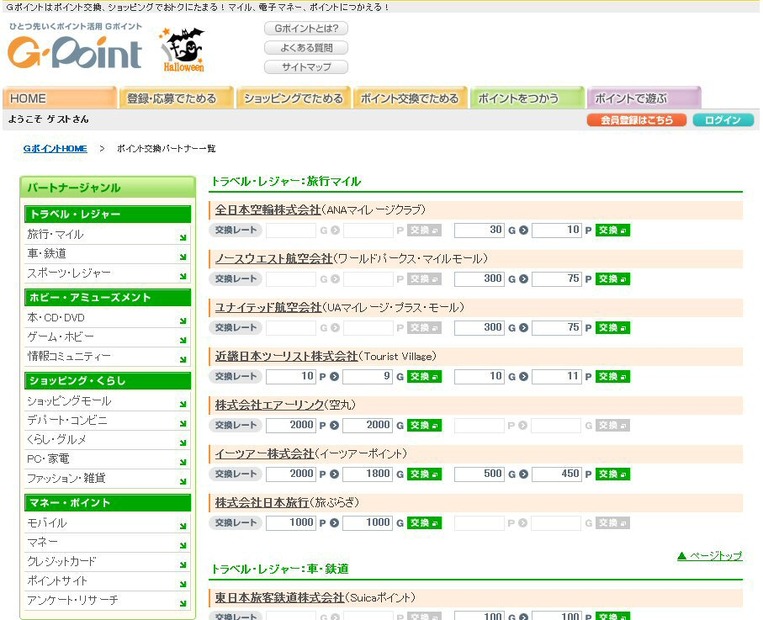This screenshot has height=620, width=763.
Task: Open the Gポイントとは? button
Action: pyautogui.click(x=306, y=28)
